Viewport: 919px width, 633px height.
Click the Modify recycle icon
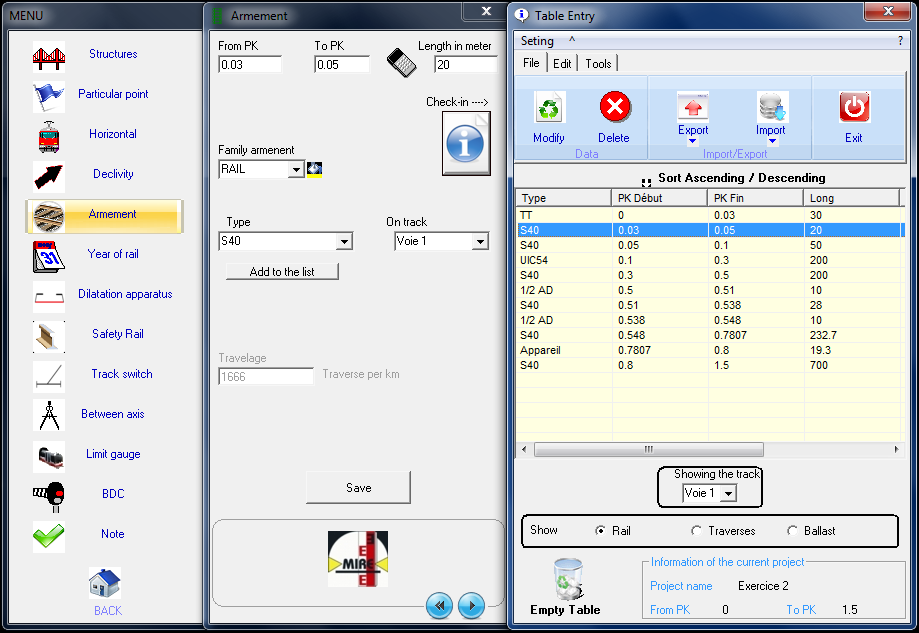548,108
